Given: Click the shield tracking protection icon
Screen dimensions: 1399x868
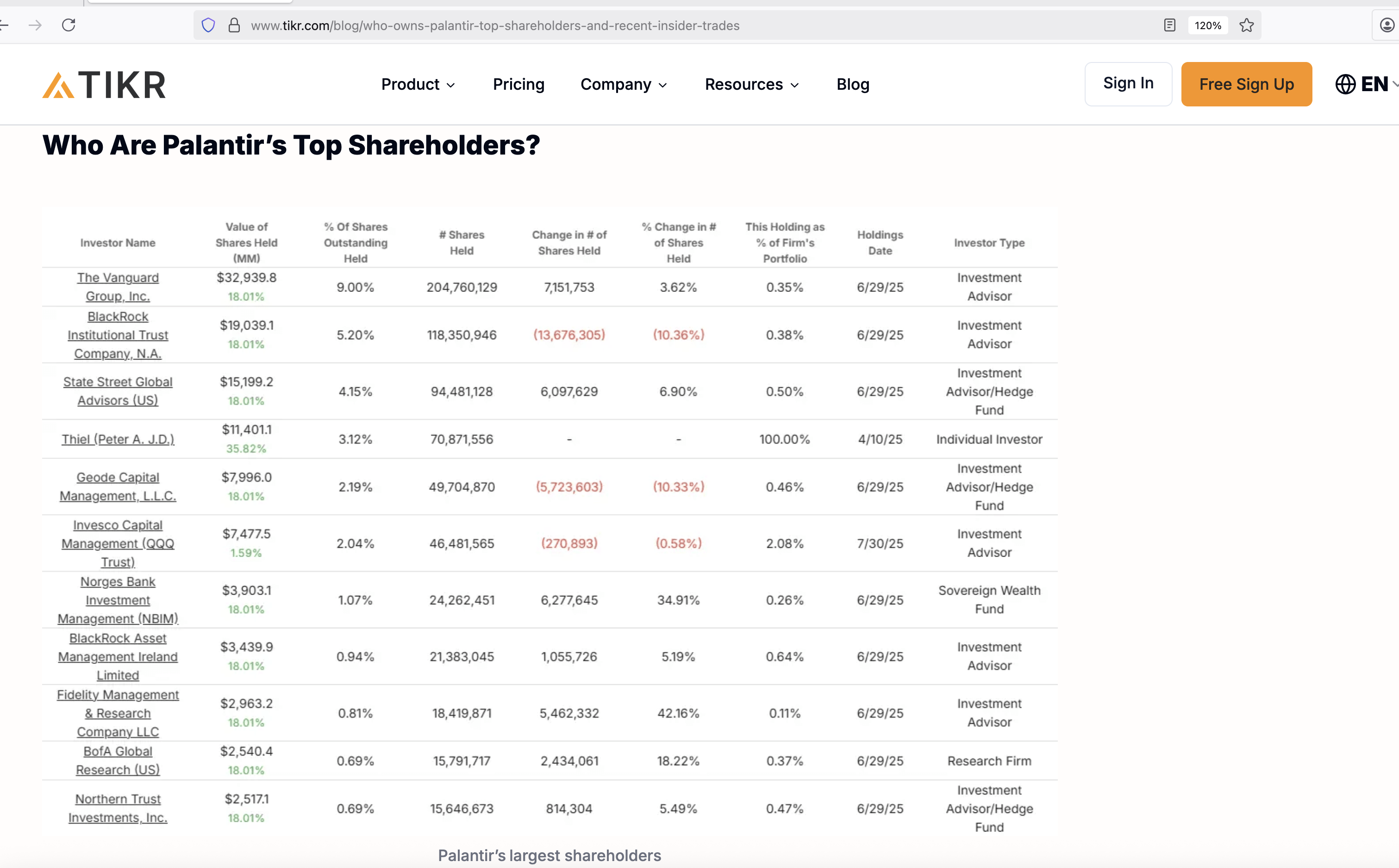Looking at the screenshot, I should [208, 25].
